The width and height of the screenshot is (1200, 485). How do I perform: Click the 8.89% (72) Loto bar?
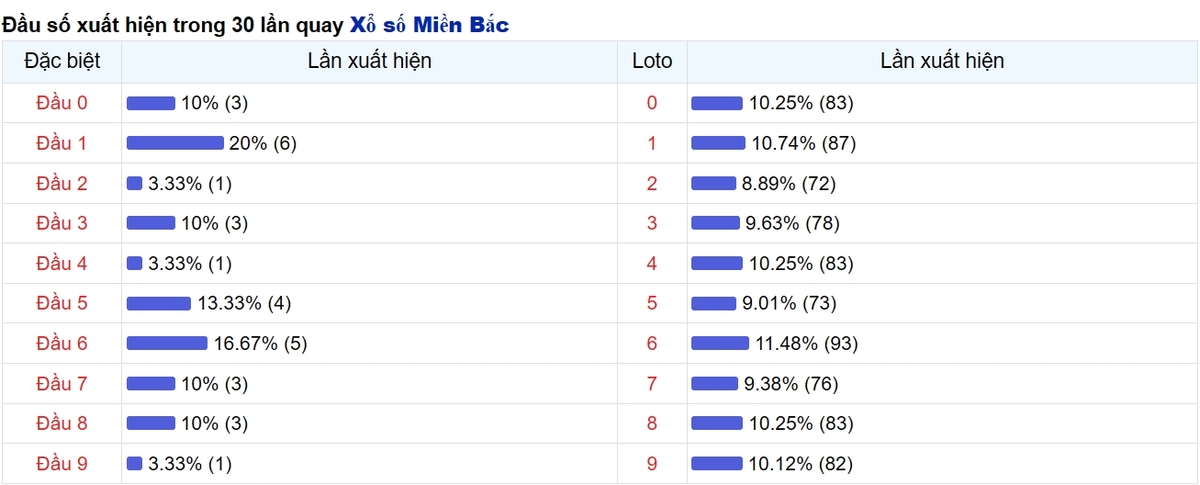[x=714, y=183]
